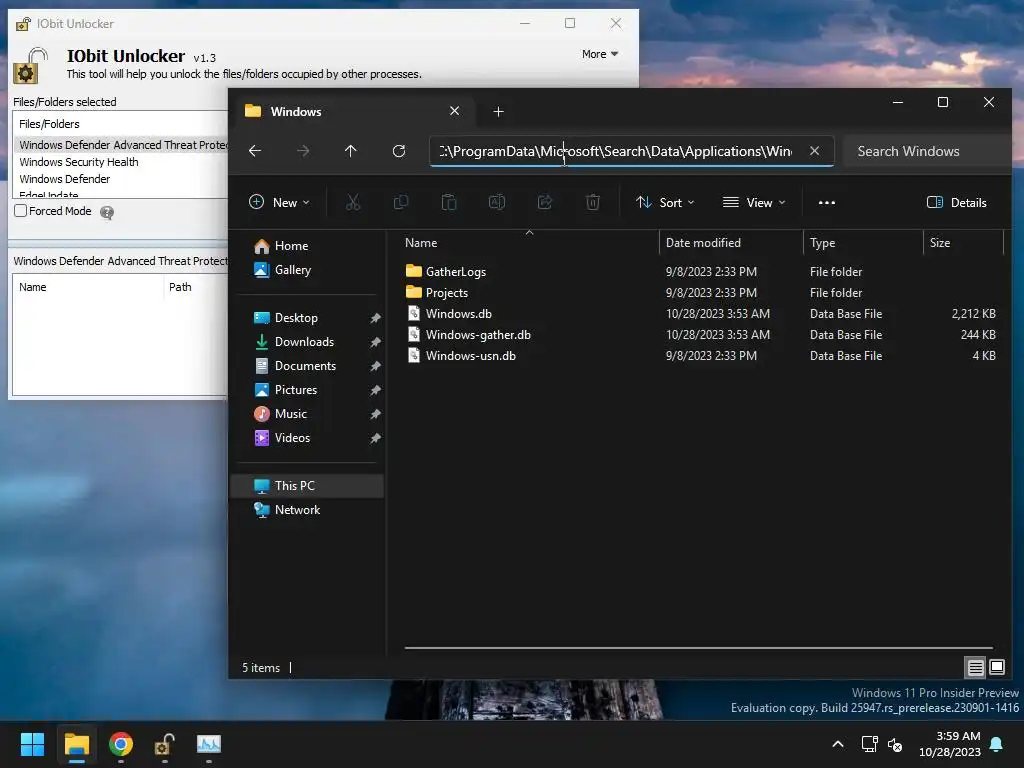
Task: Click the forward navigation arrow
Action: point(302,151)
